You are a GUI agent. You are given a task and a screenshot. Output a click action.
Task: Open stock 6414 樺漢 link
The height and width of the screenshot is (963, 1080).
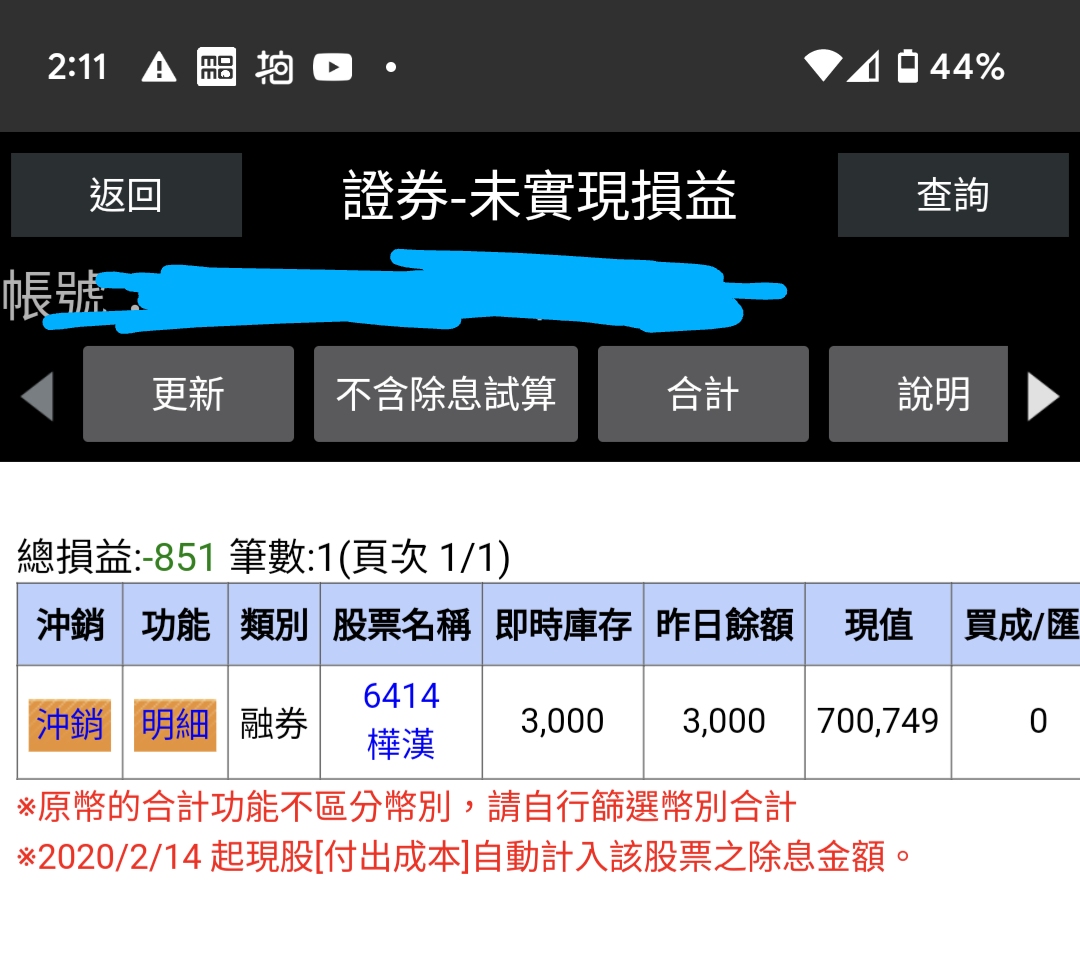401,719
